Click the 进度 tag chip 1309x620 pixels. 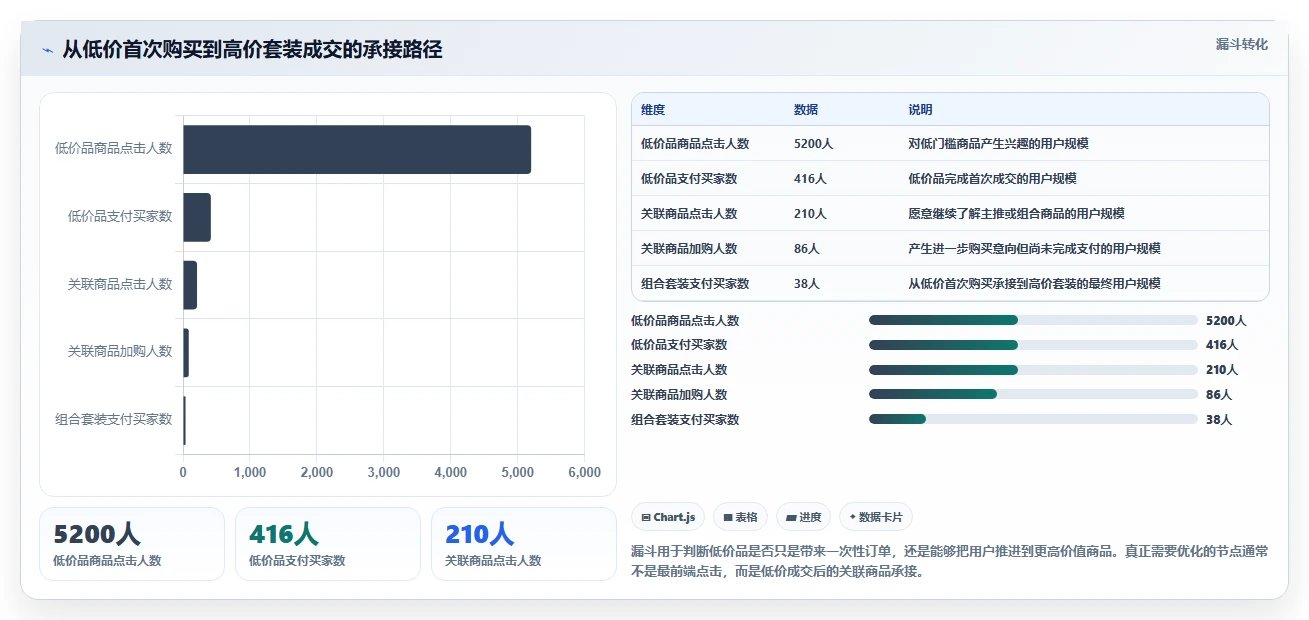click(x=803, y=517)
